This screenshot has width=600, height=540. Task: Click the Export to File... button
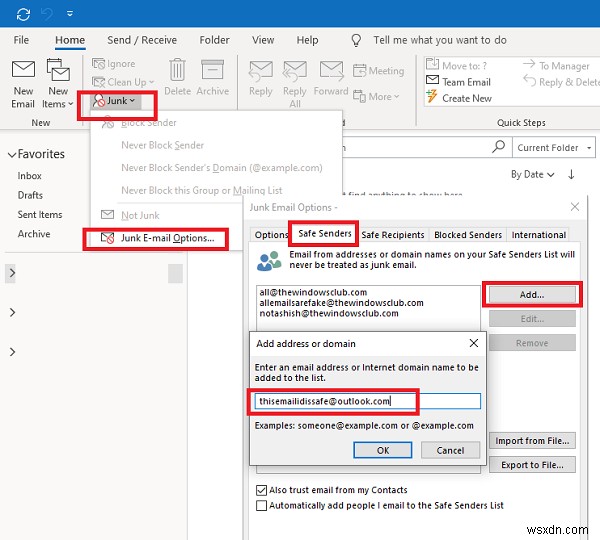pos(532,465)
